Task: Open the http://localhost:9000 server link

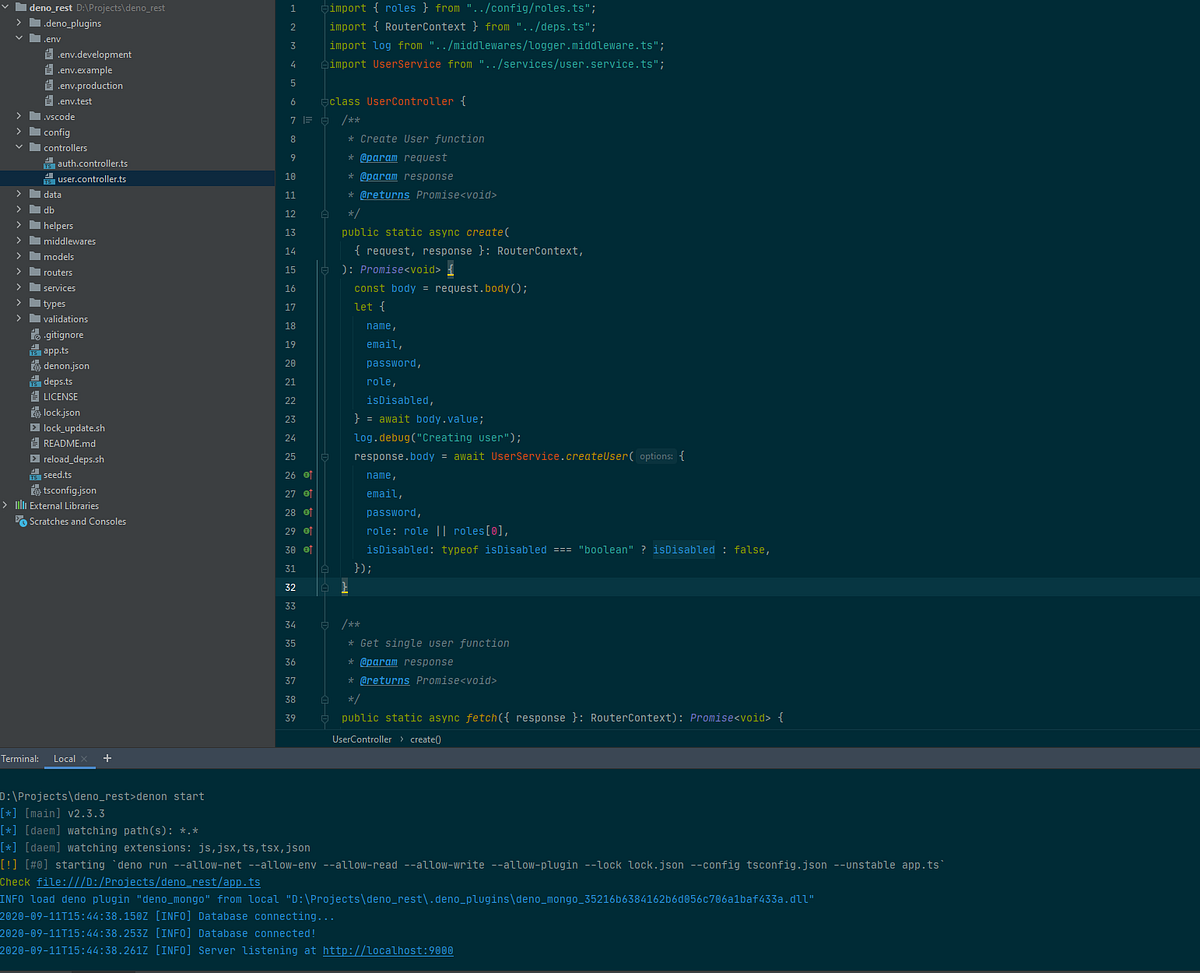Action: pos(387,950)
